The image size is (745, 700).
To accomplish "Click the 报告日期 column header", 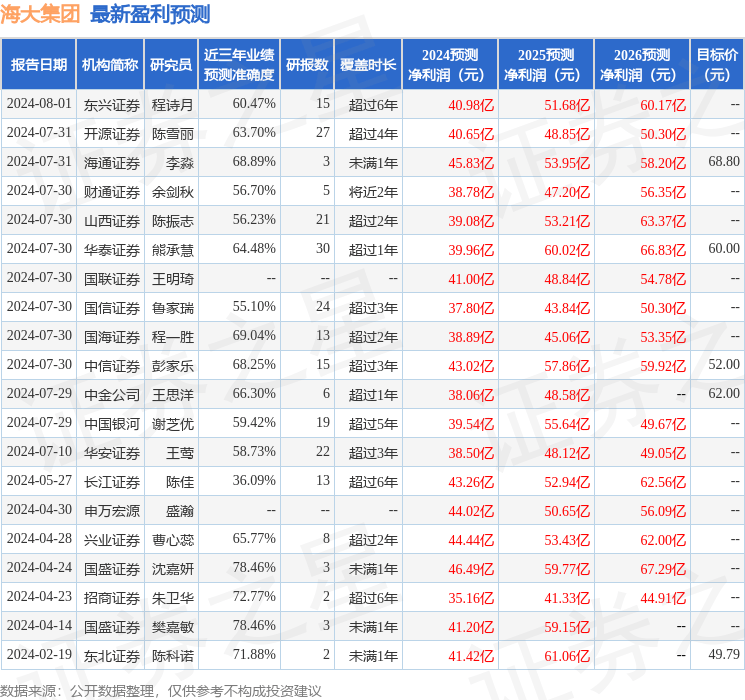I will (x=38, y=65).
